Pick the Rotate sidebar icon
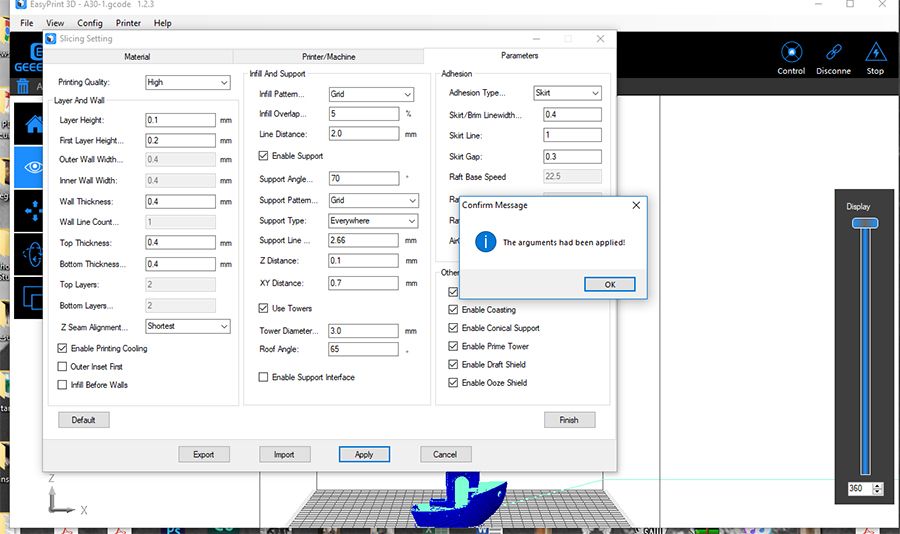 (33, 254)
